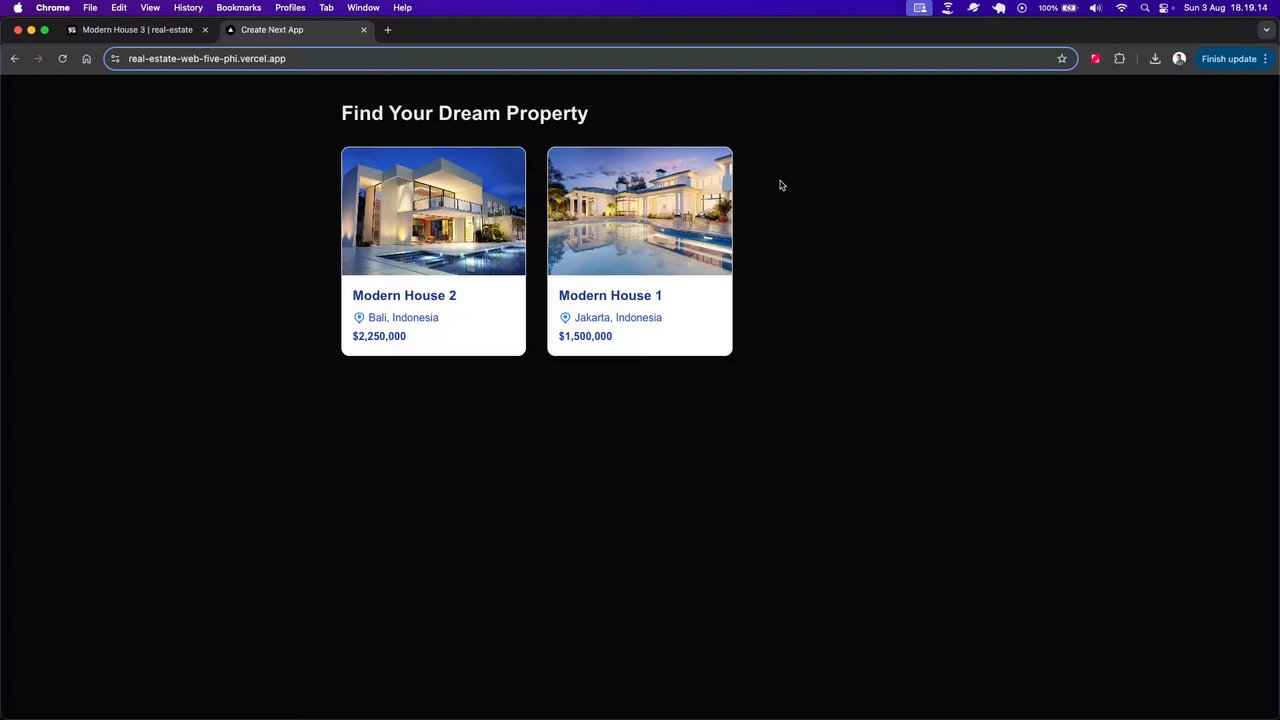The image size is (1280, 720).
Task: Open the browser home page icon
Action: click(86, 59)
